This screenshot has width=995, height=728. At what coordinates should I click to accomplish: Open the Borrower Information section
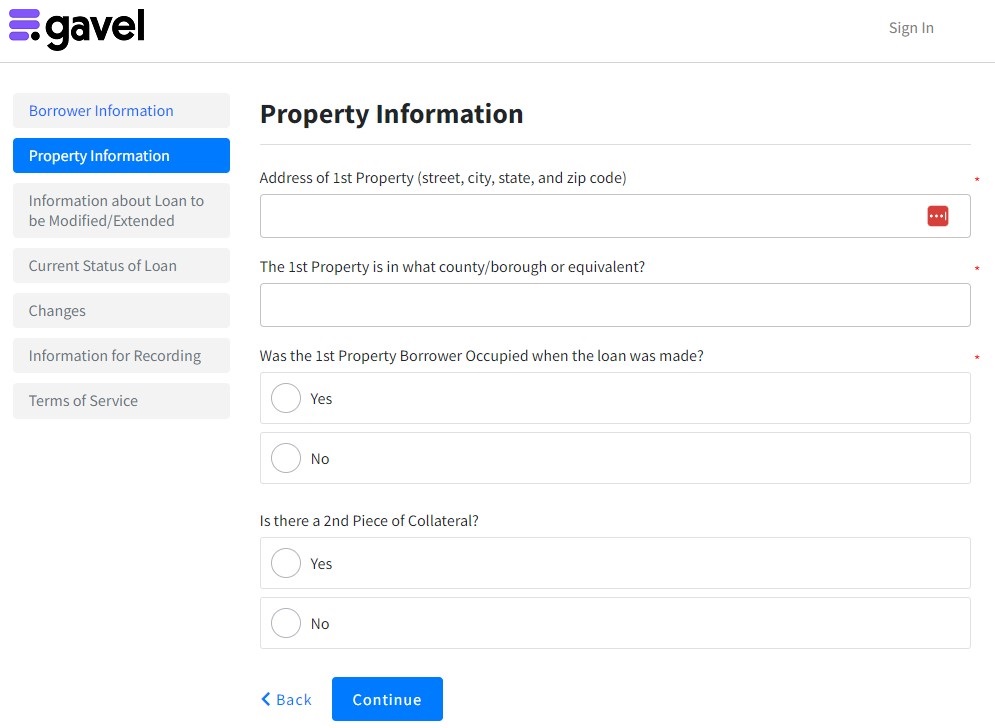pyautogui.click(x=121, y=111)
